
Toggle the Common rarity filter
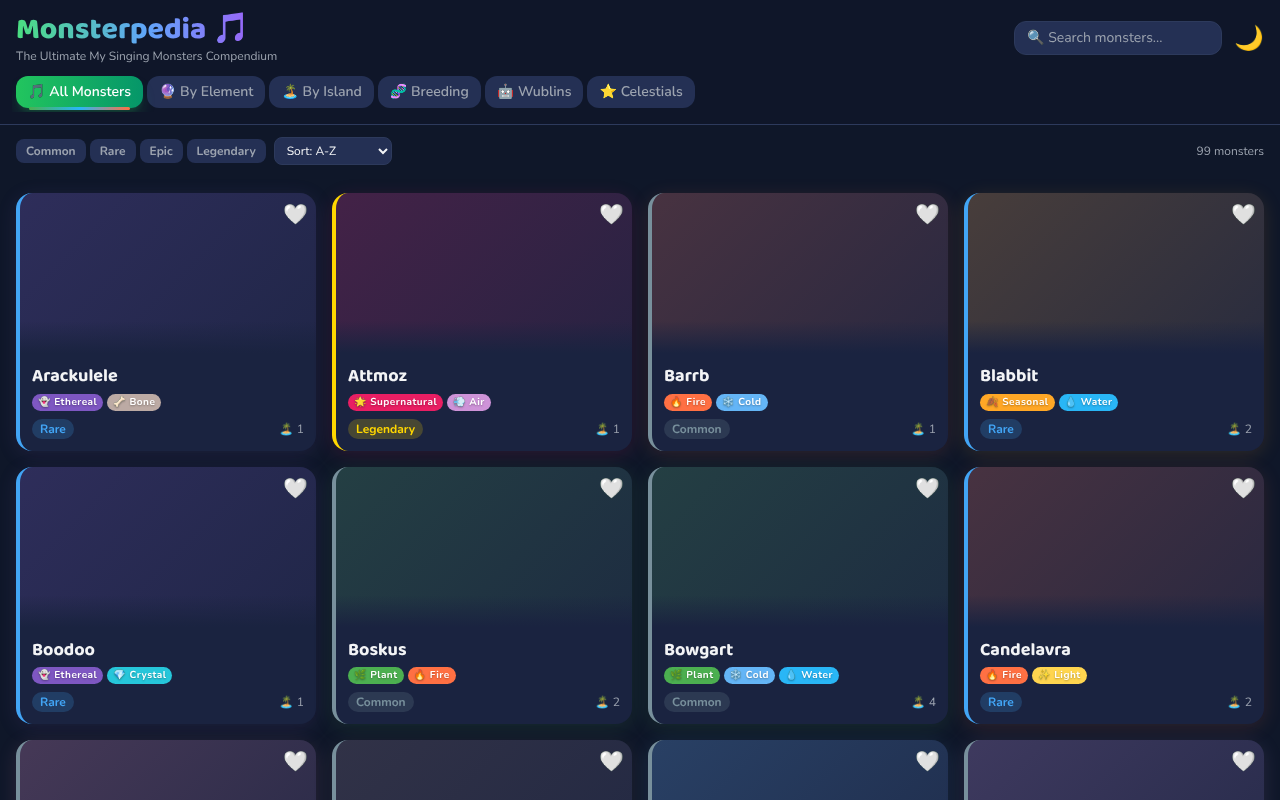pos(51,151)
